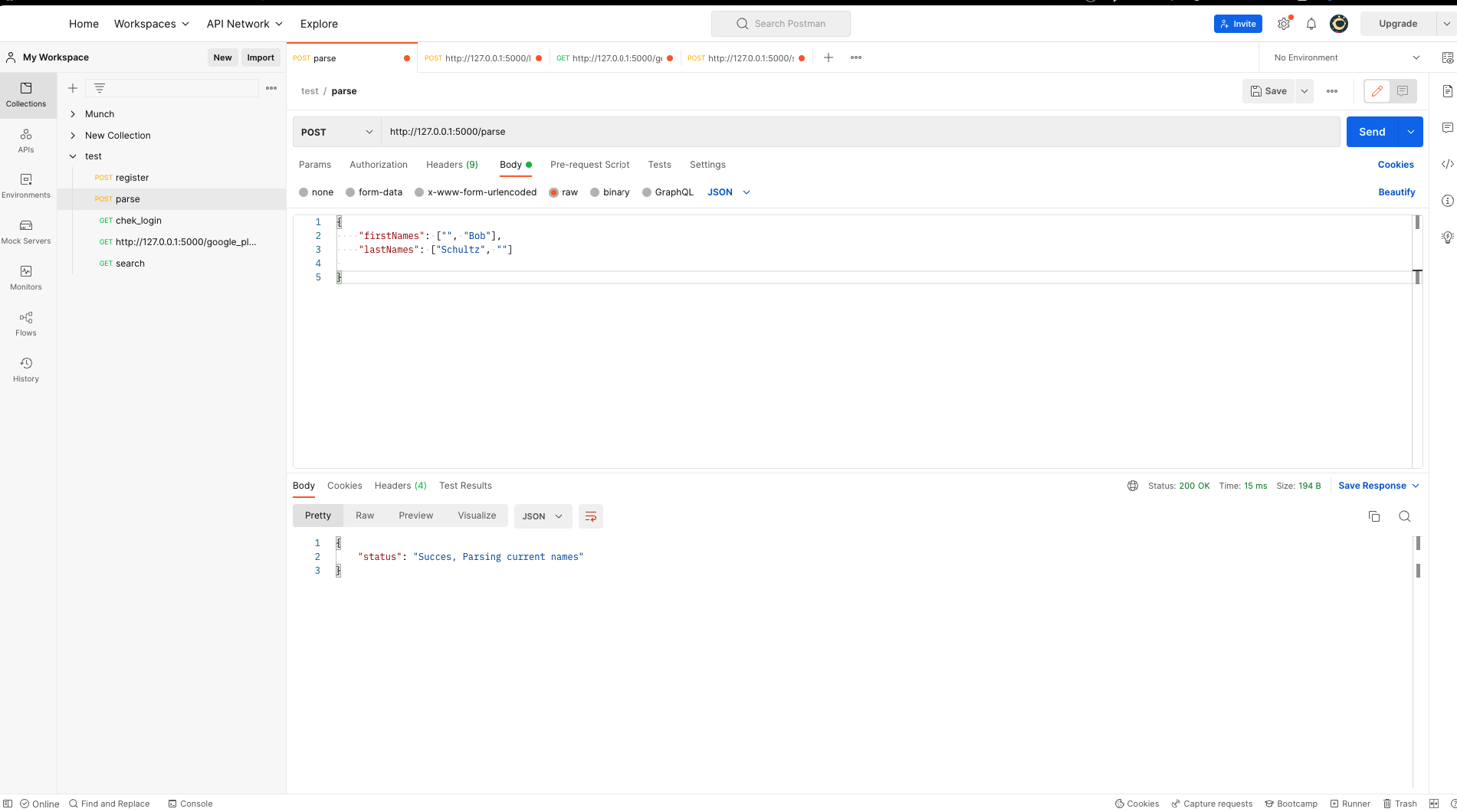
Task: Open the Test Results tab
Action: [x=465, y=486]
